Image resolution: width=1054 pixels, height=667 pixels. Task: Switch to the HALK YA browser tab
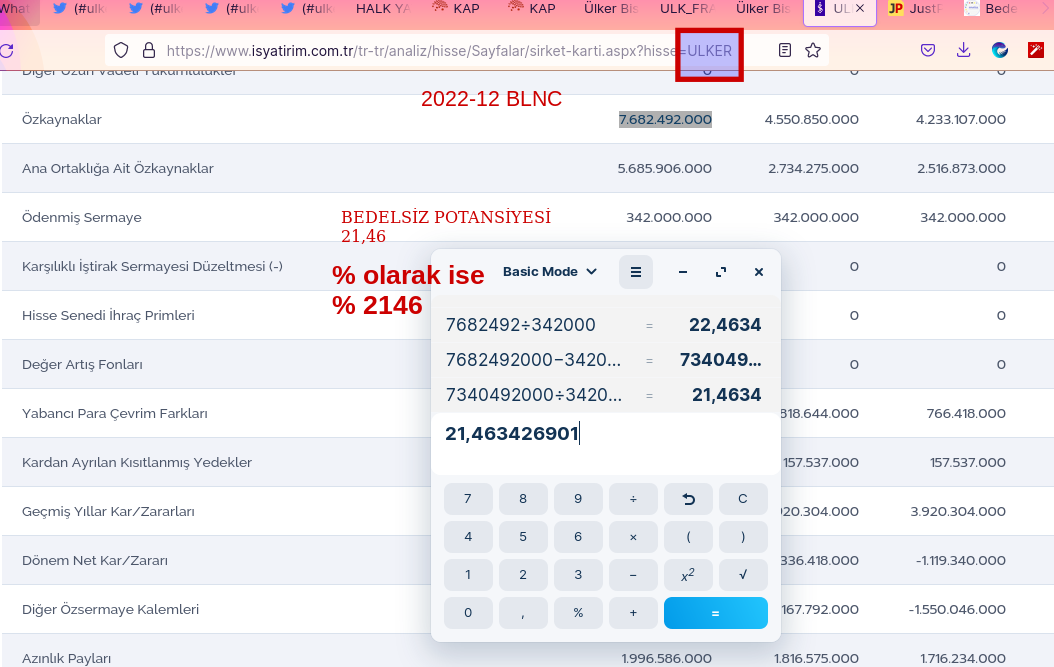383,9
